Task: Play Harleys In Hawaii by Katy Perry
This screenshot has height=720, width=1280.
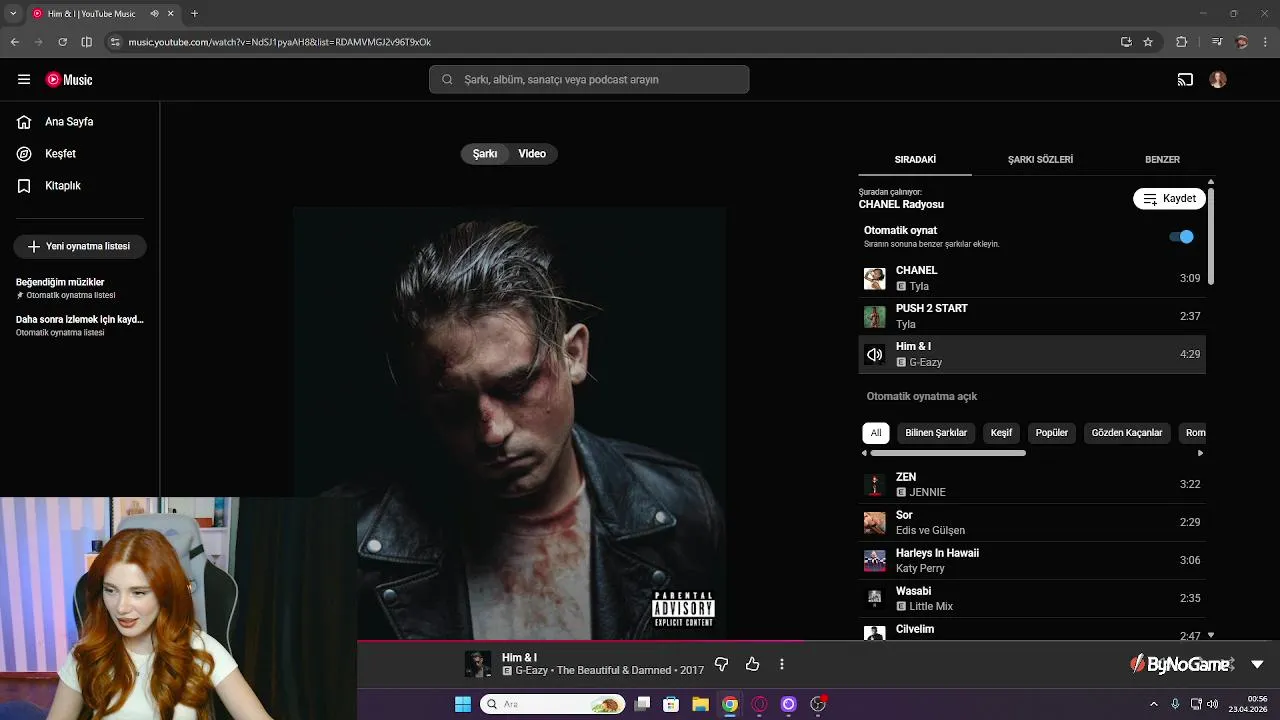Action: (x=1032, y=561)
